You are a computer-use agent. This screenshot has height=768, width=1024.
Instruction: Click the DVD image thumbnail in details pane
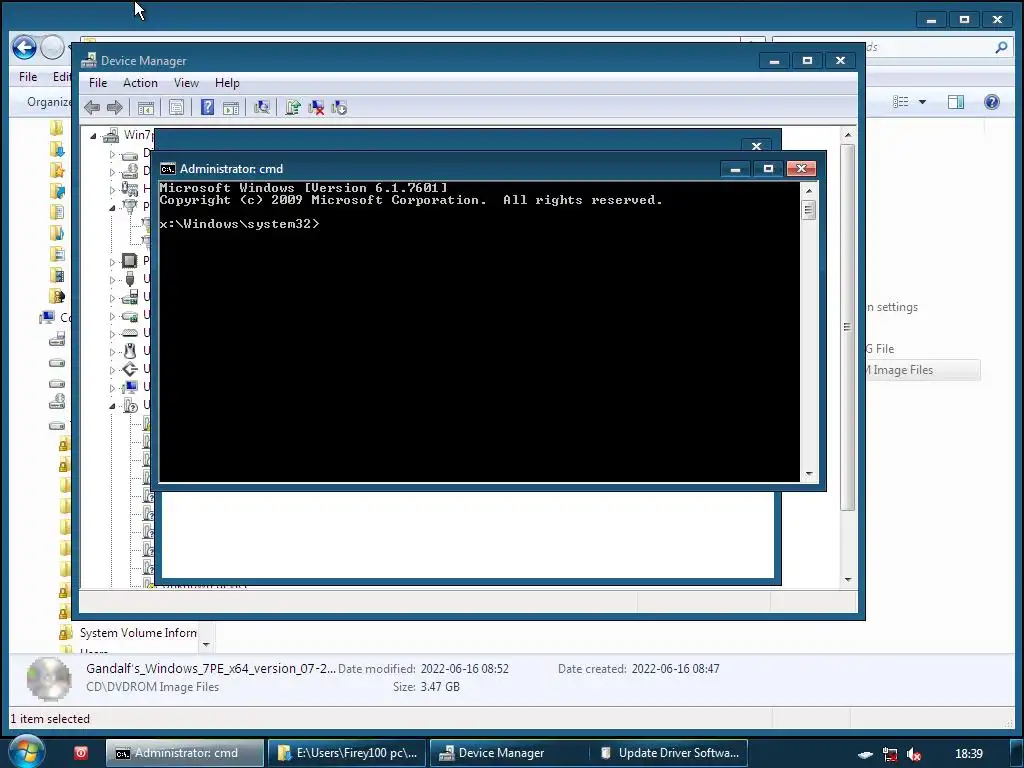pyautogui.click(x=49, y=679)
